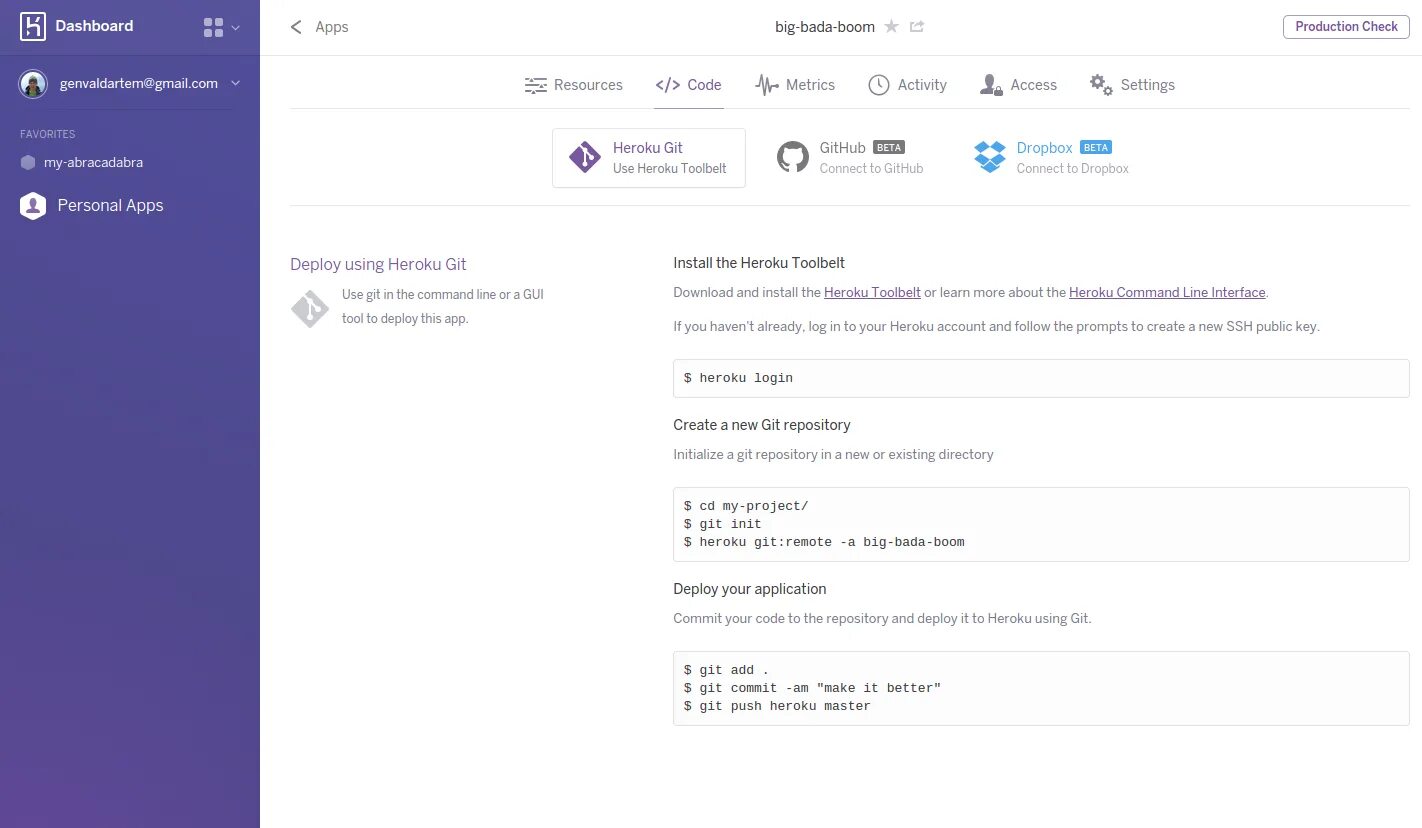Open the Heroku Toolbelt link

pyautogui.click(x=872, y=293)
